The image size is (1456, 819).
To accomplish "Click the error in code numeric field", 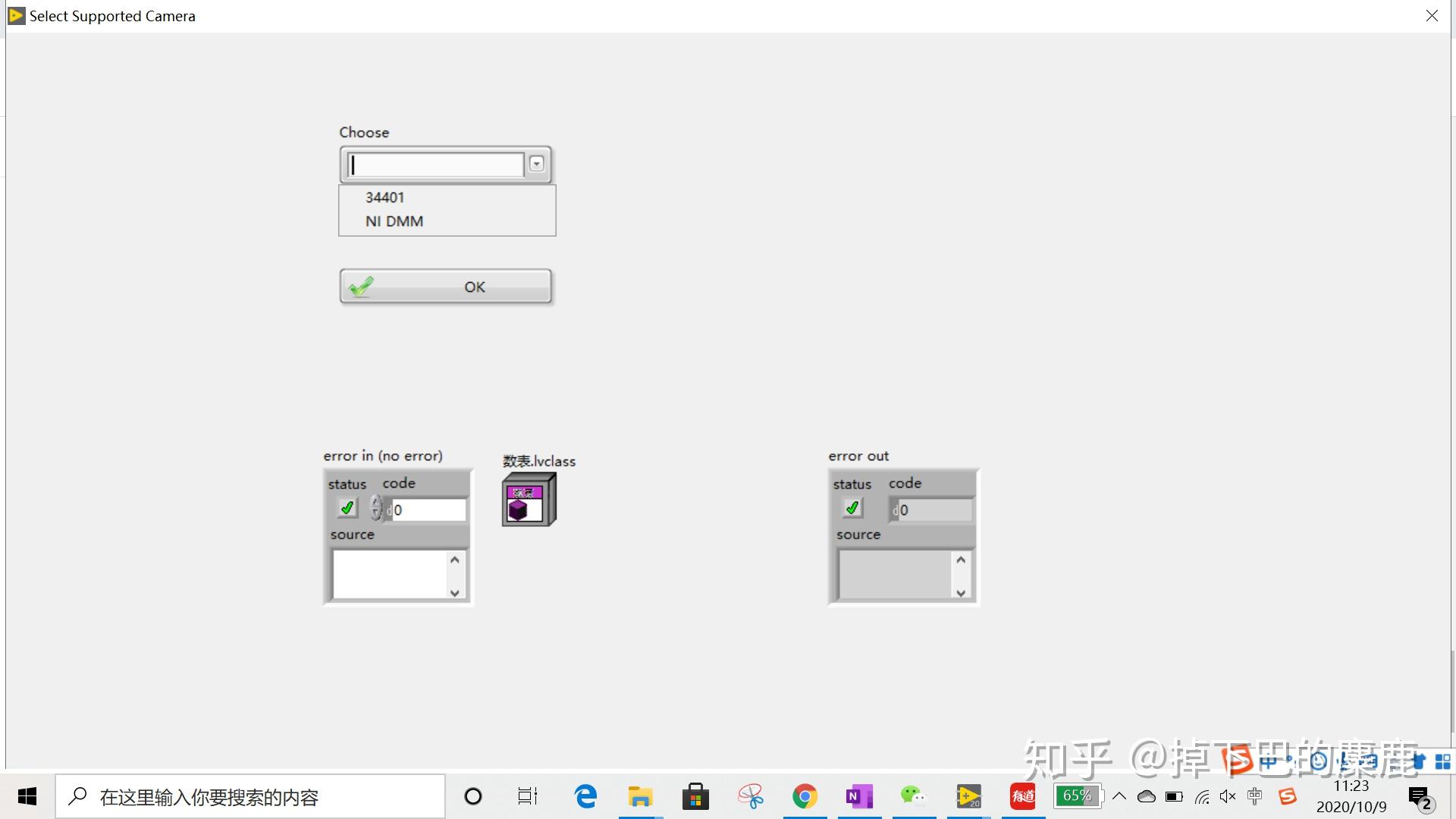I will coord(428,510).
